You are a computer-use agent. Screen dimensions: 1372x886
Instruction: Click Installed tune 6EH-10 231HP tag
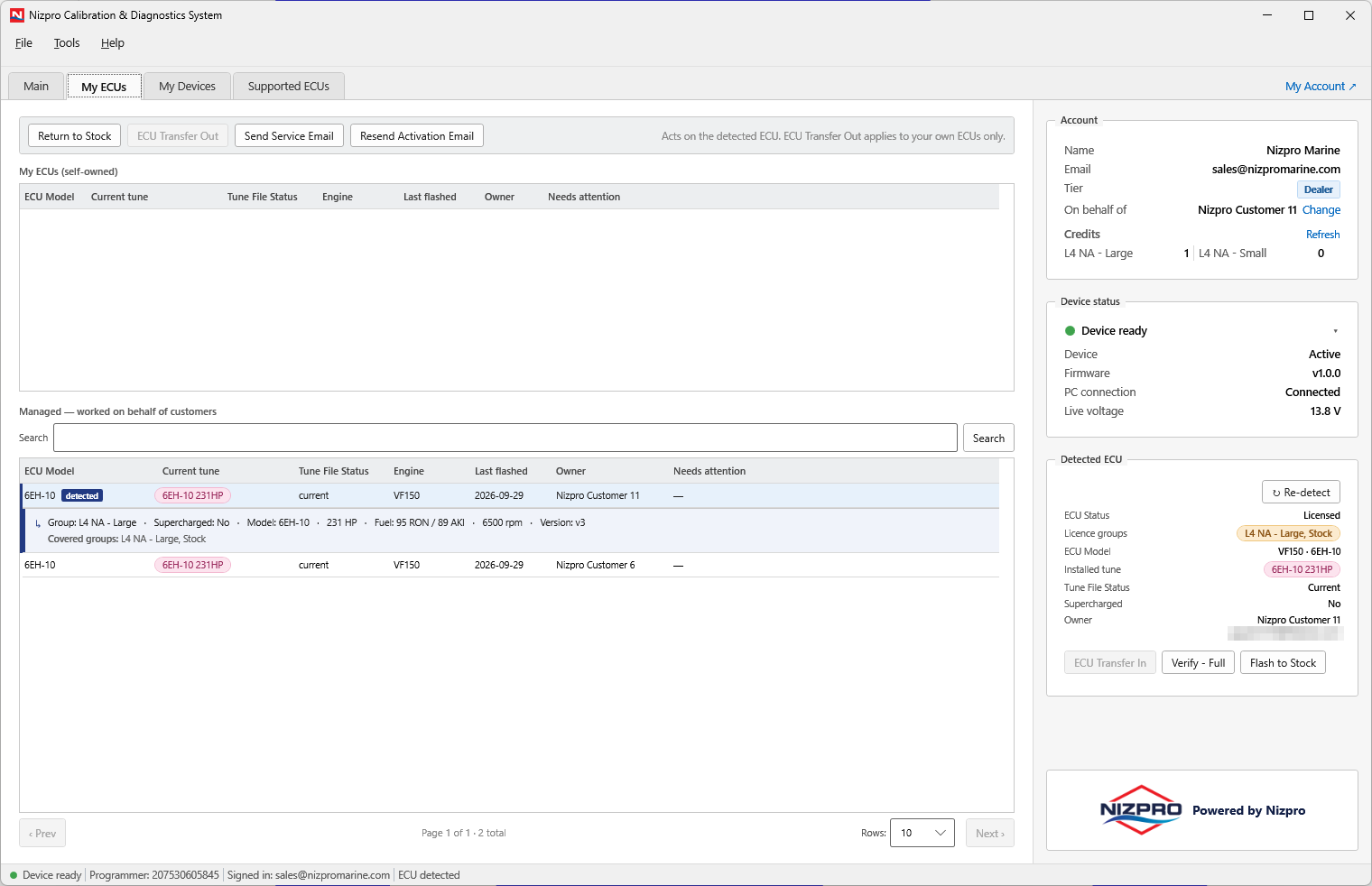[1302, 570]
